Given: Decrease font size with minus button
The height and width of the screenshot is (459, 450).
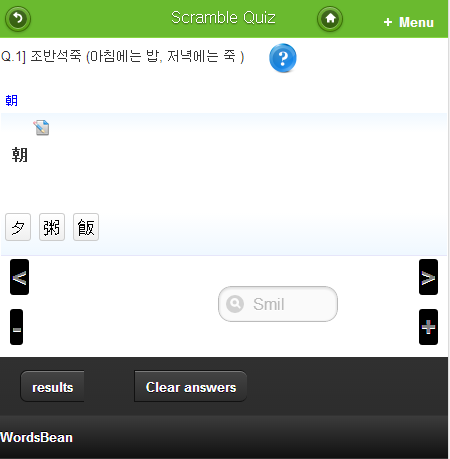Looking at the screenshot, I should pos(16,327).
